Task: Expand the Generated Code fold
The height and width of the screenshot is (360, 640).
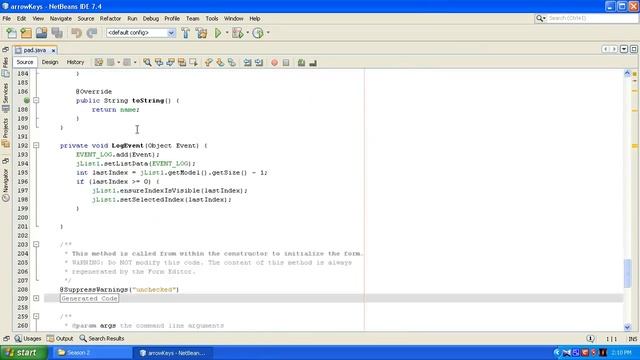Action: (x=36, y=298)
